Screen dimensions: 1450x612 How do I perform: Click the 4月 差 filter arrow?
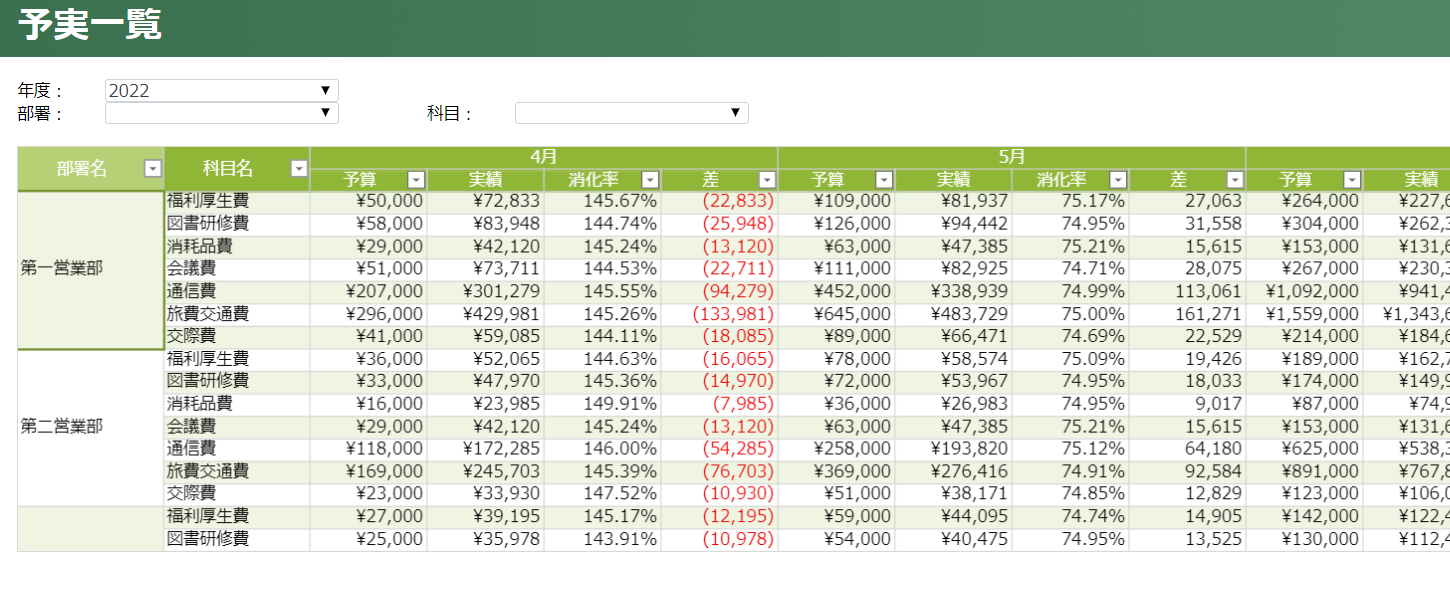click(x=767, y=180)
